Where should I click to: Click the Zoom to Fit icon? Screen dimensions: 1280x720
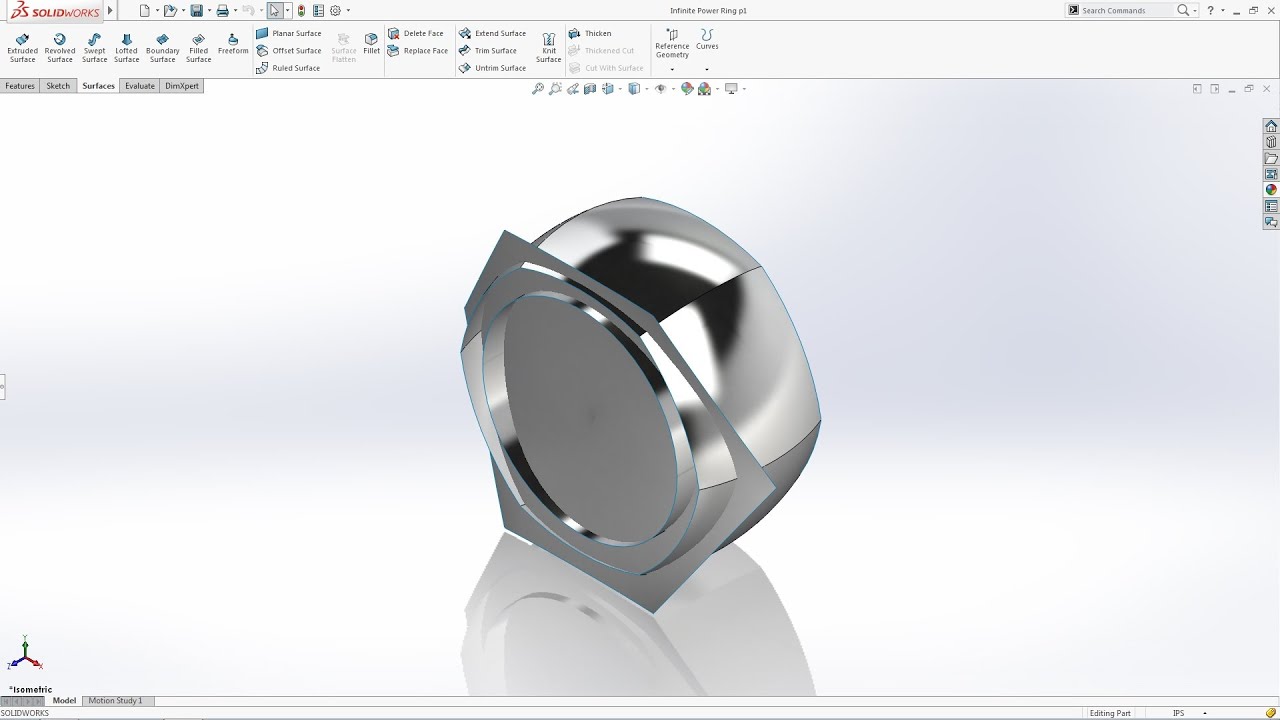(538, 89)
